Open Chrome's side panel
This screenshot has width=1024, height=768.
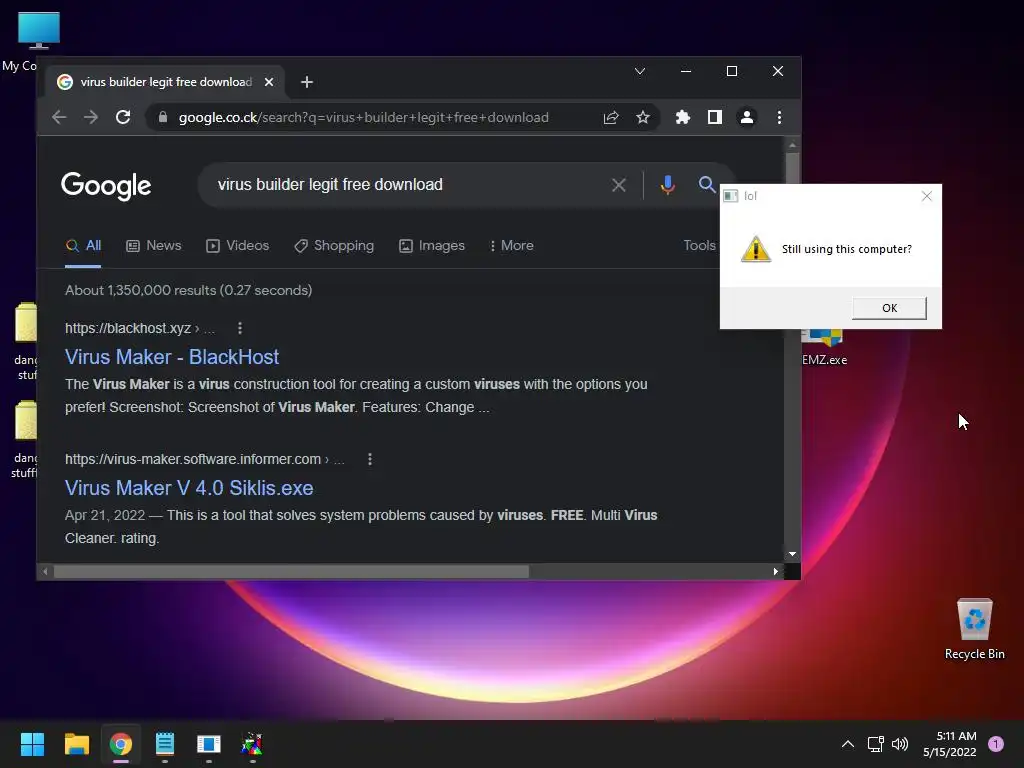coord(714,118)
